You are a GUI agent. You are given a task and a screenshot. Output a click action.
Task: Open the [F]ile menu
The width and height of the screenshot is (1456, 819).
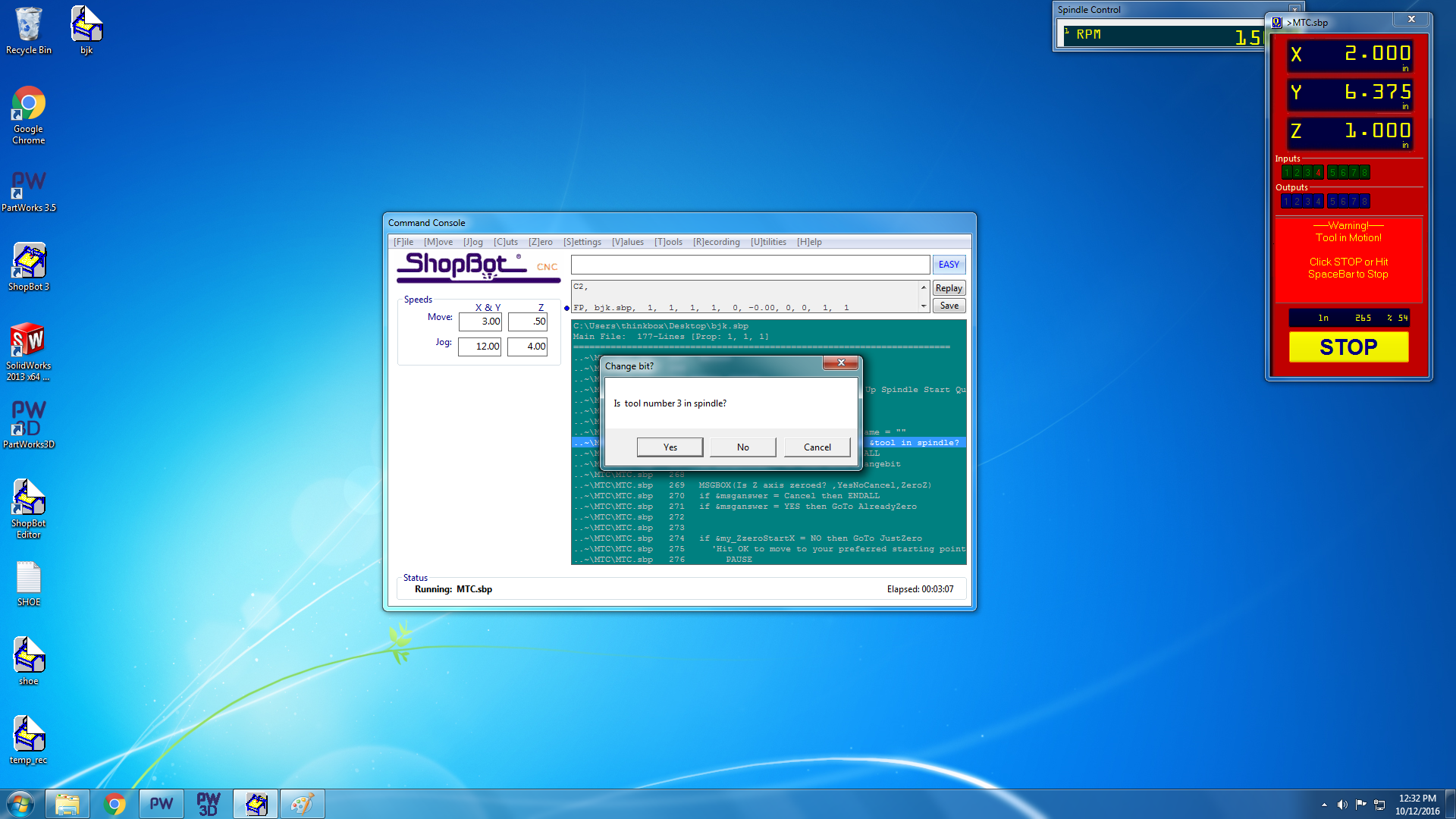tap(403, 242)
